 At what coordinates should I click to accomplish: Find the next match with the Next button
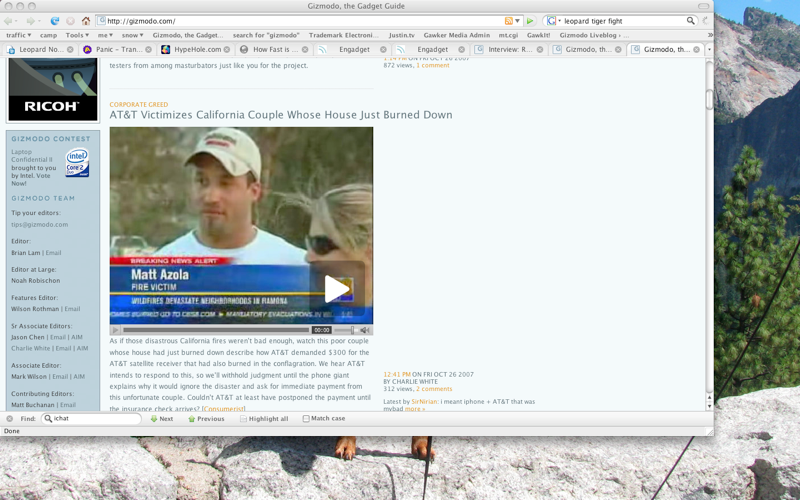tap(162, 418)
